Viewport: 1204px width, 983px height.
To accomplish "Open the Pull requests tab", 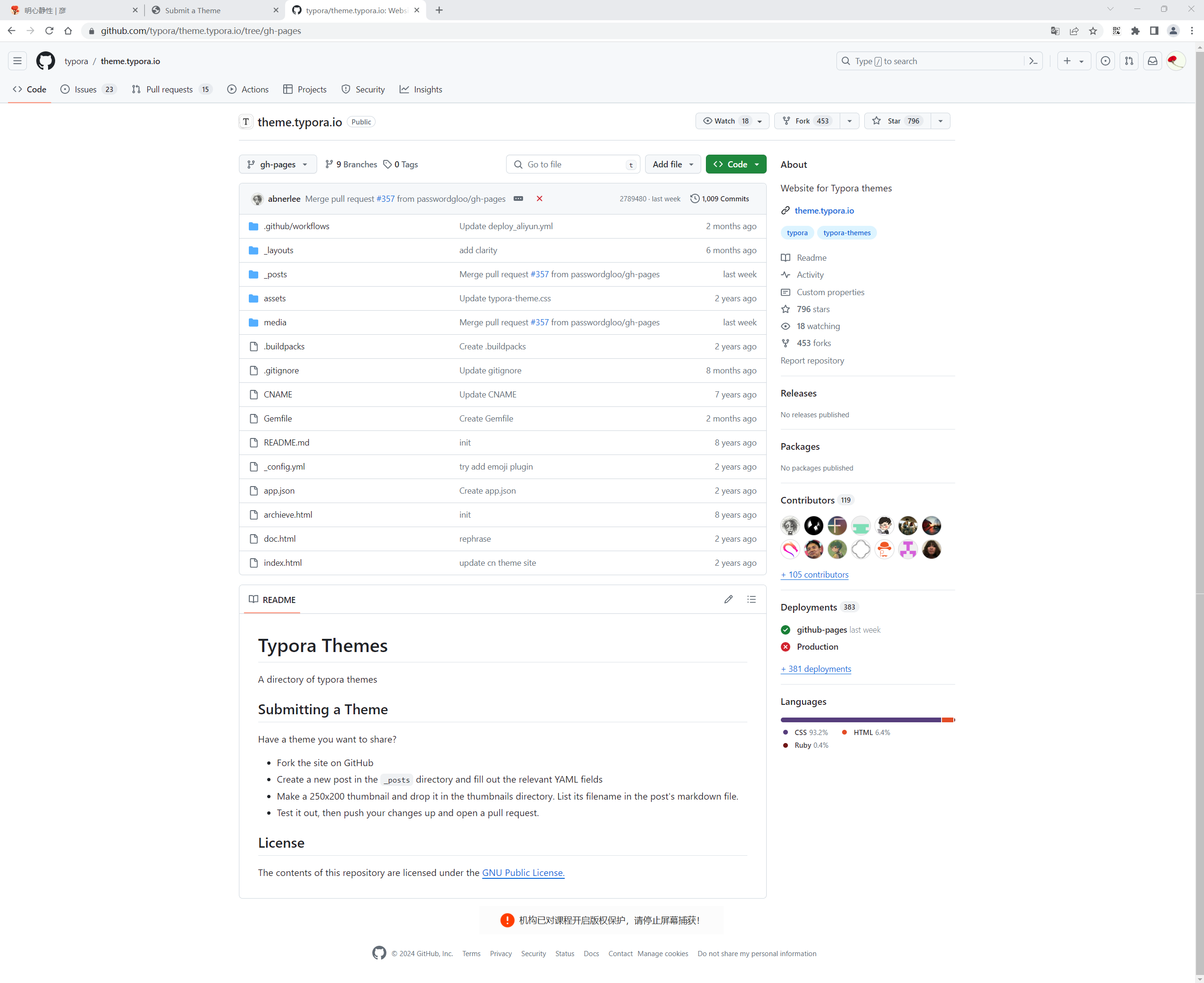I will tap(172, 90).
